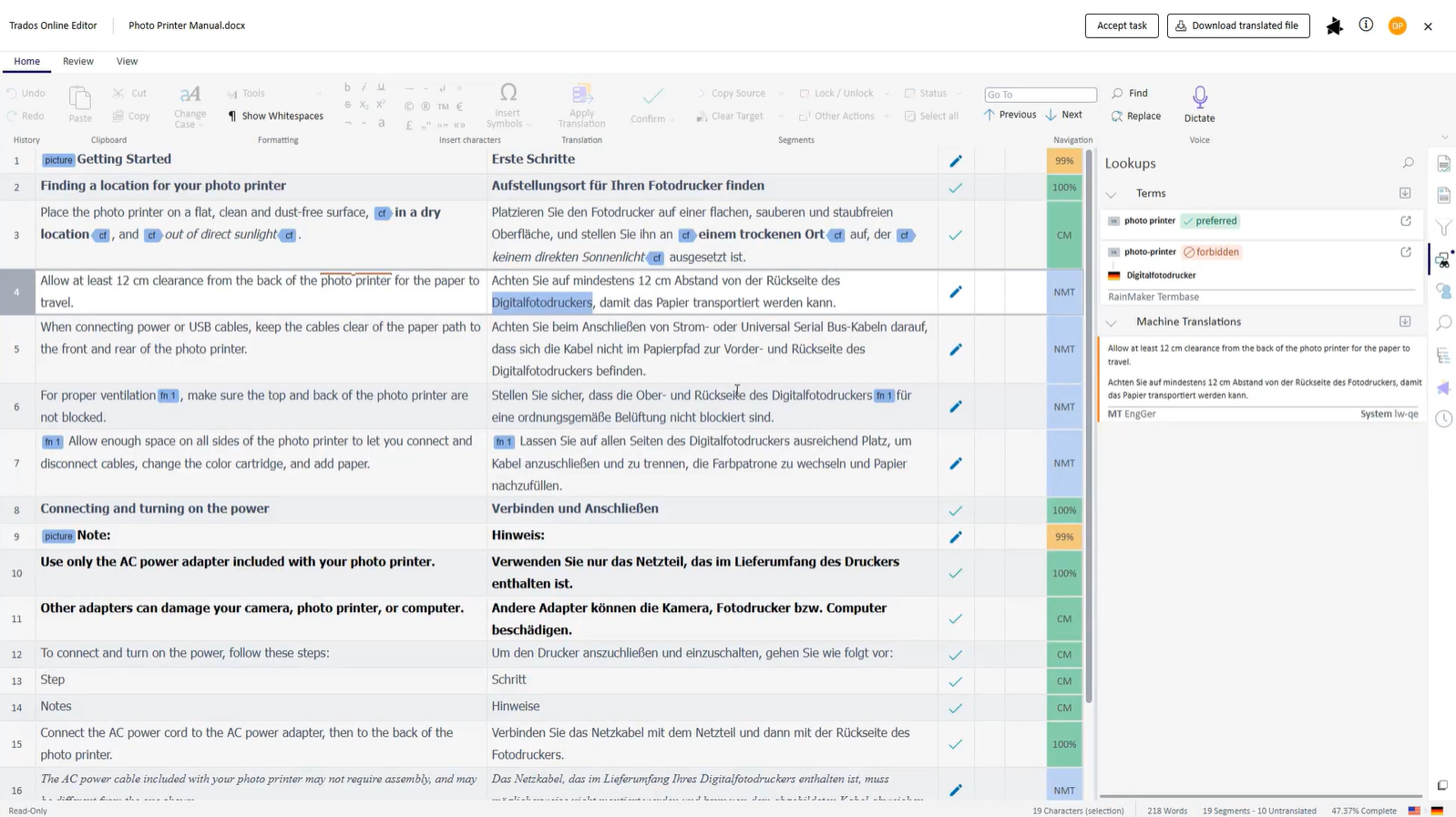Click the Redo icon in History group
The width and height of the screenshot is (1456, 817).
pyautogui.click(x=12, y=116)
